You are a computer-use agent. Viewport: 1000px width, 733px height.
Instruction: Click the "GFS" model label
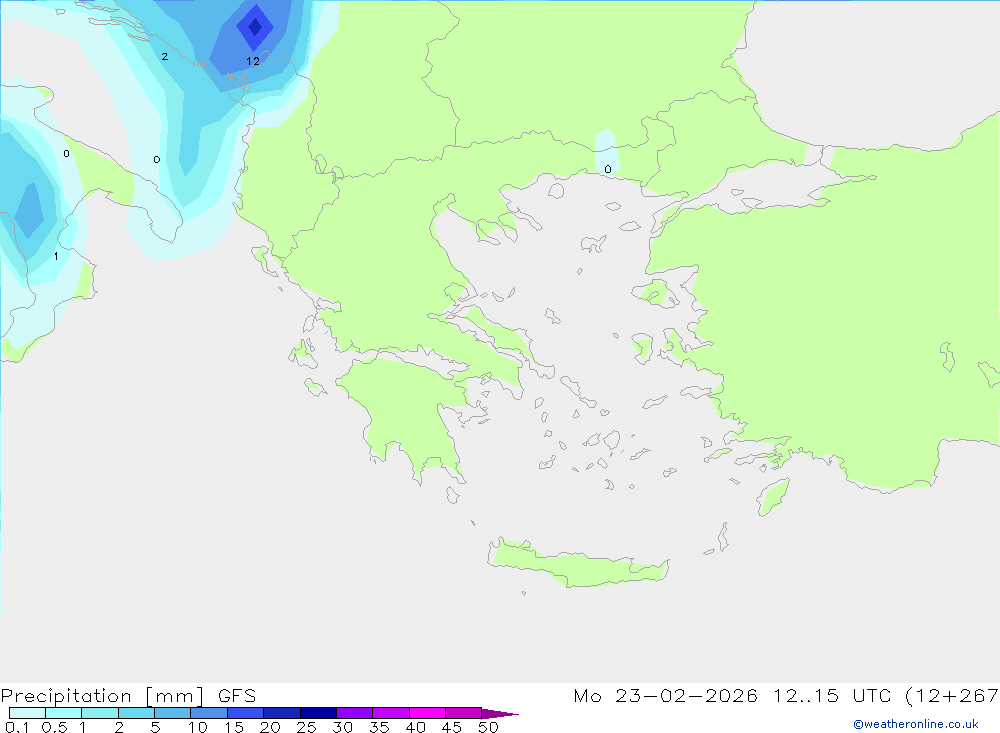(237, 696)
